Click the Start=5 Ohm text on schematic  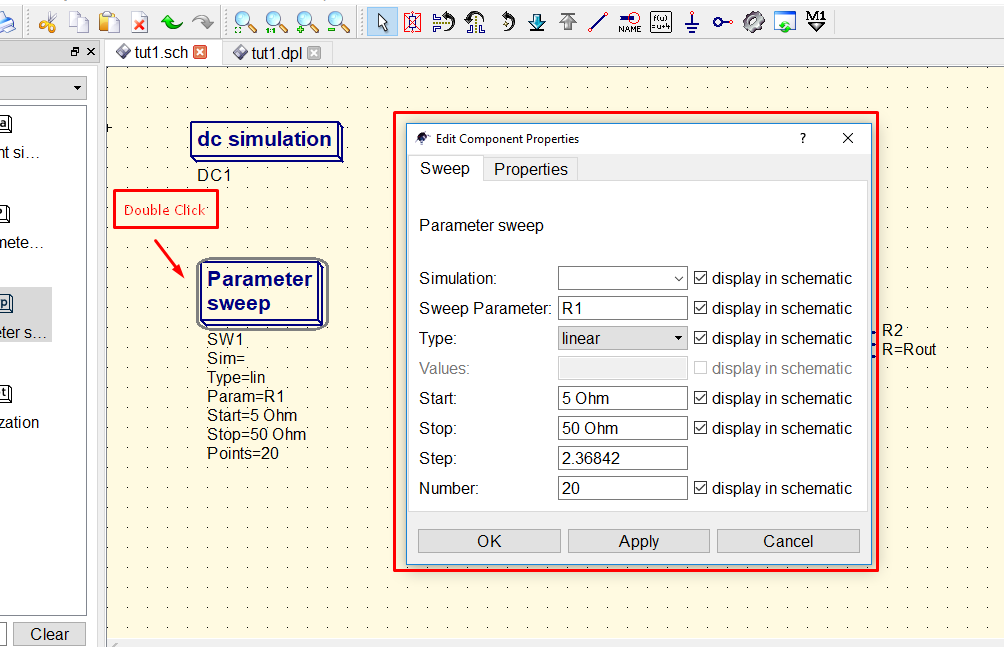point(252,415)
